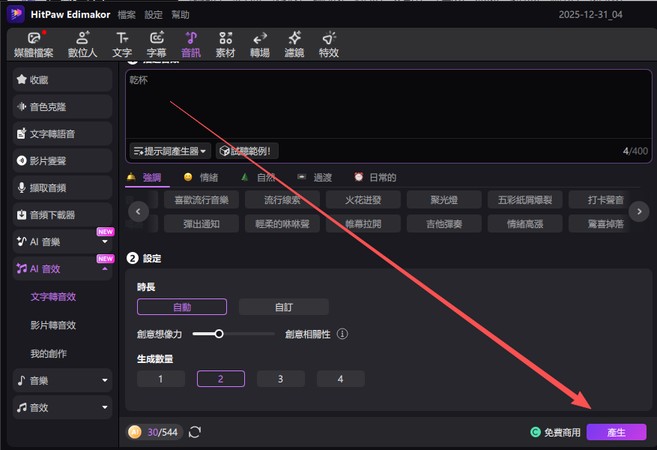The image size is (657, 450).
Task: Switch to the 過渡 tab
Action: tap(315, 178)
